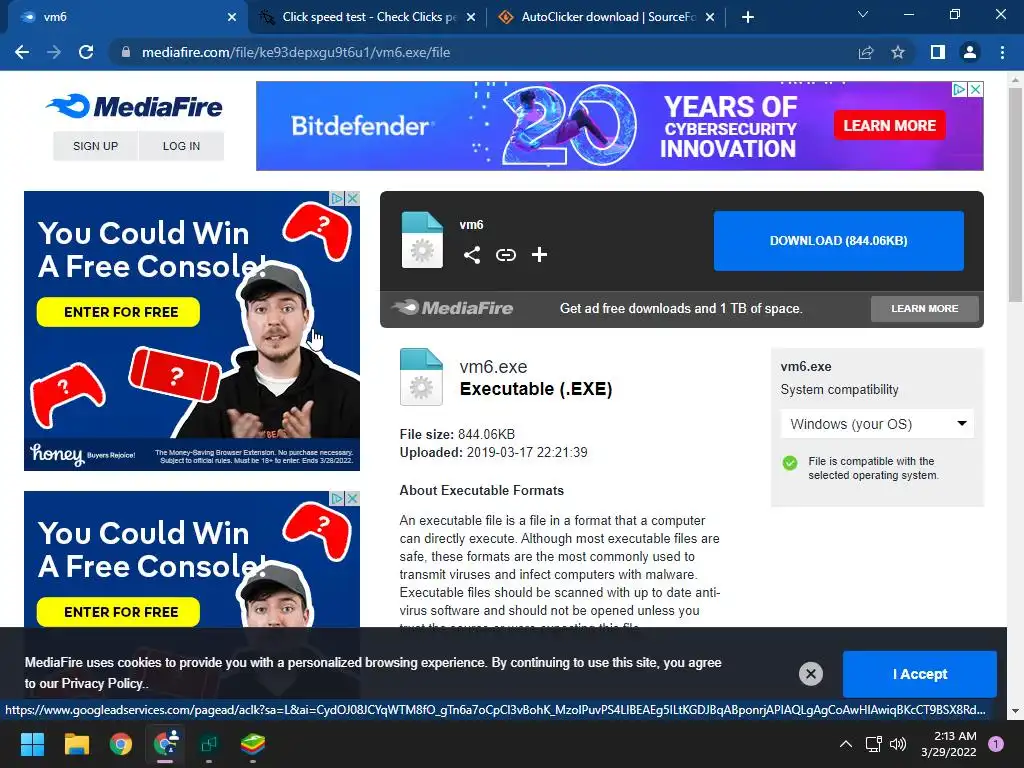Click the scrollbar down arrow
This screenshot has width=1024, height=768.
point(1015,711)
